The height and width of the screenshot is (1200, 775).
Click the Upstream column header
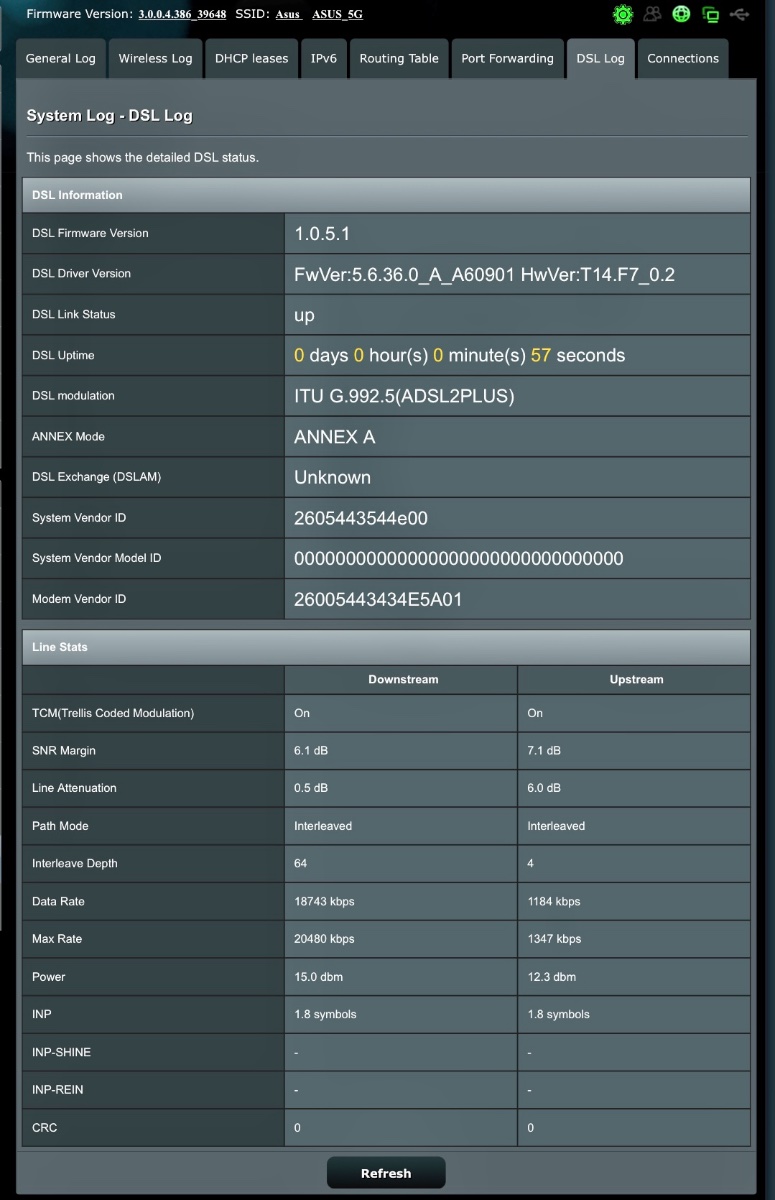click(x=636, y=680)
